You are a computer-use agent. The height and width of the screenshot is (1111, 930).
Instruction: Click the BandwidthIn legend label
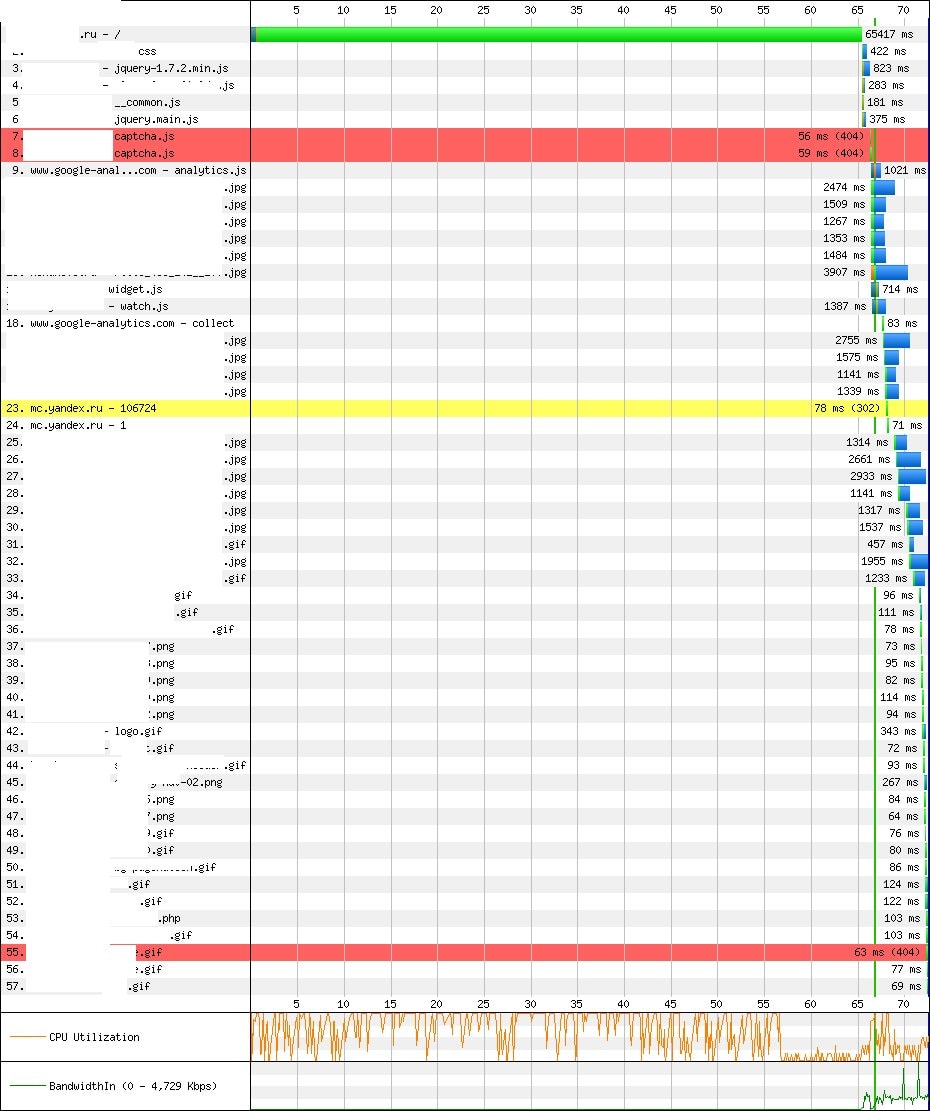point(133,1086)
